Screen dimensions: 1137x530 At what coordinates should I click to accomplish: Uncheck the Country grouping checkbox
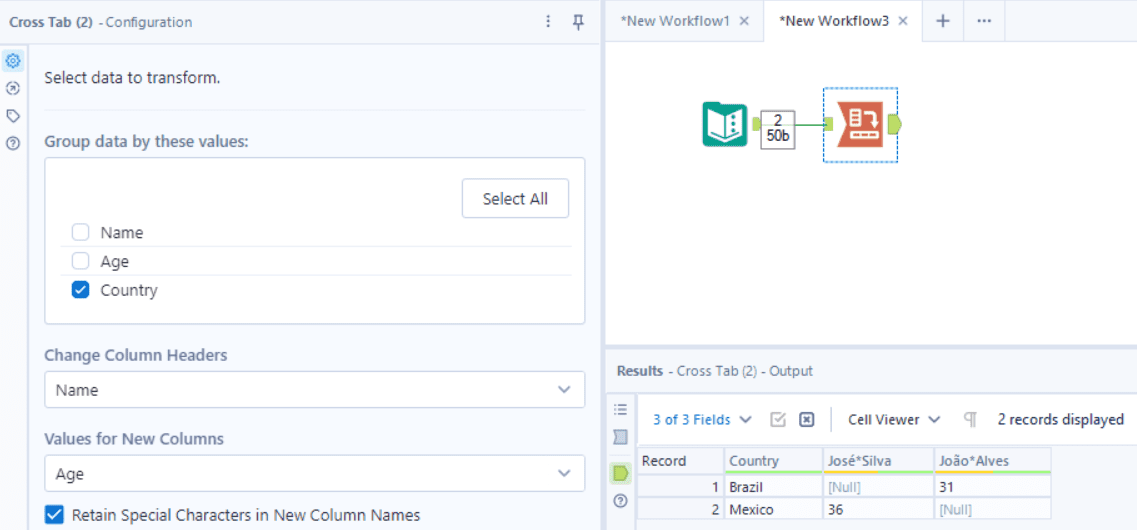(x=81, y=291)
